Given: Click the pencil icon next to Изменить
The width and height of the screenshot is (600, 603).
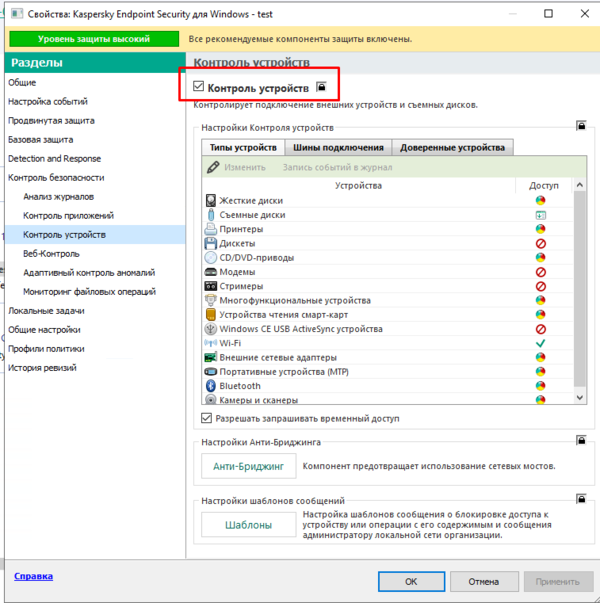Looking at the screenshot, I should (x=213, y=167).
